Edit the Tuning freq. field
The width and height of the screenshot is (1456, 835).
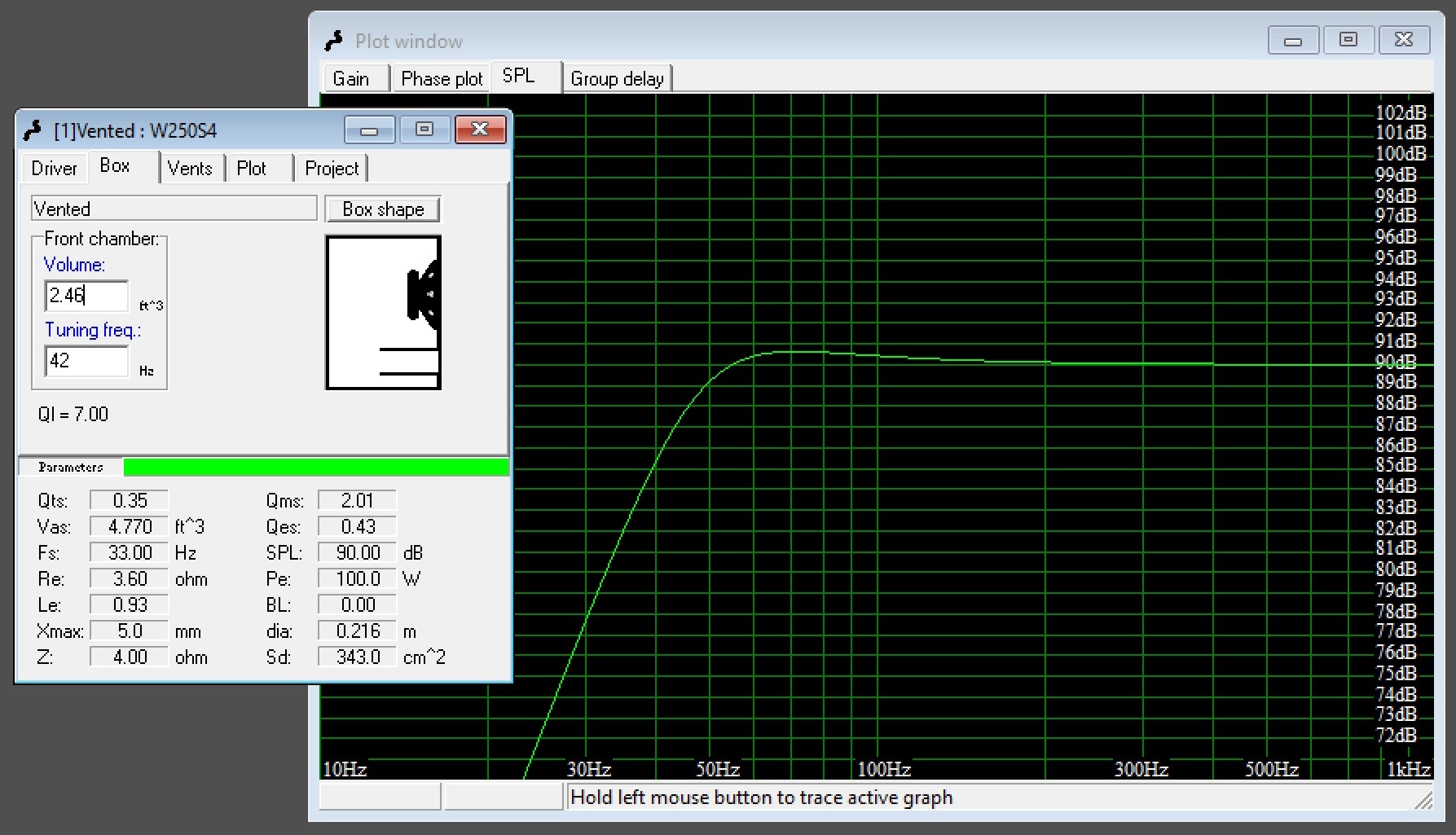click(86, 361)
